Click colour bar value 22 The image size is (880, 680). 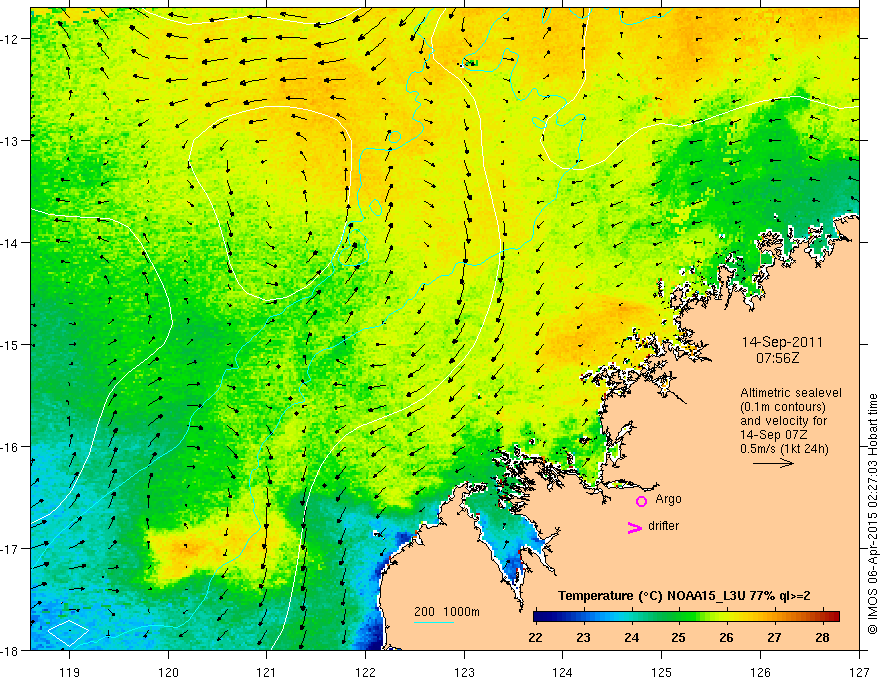535,638
